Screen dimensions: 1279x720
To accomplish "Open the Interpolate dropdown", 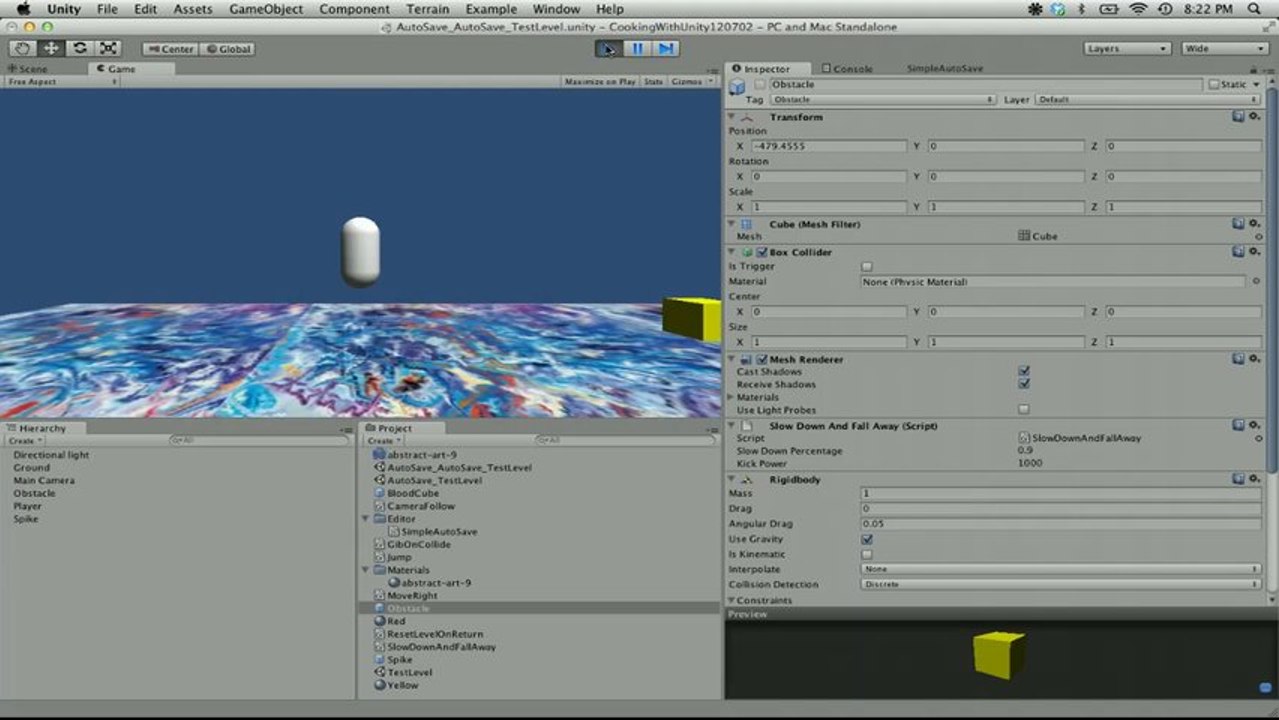I will 1061,569.
